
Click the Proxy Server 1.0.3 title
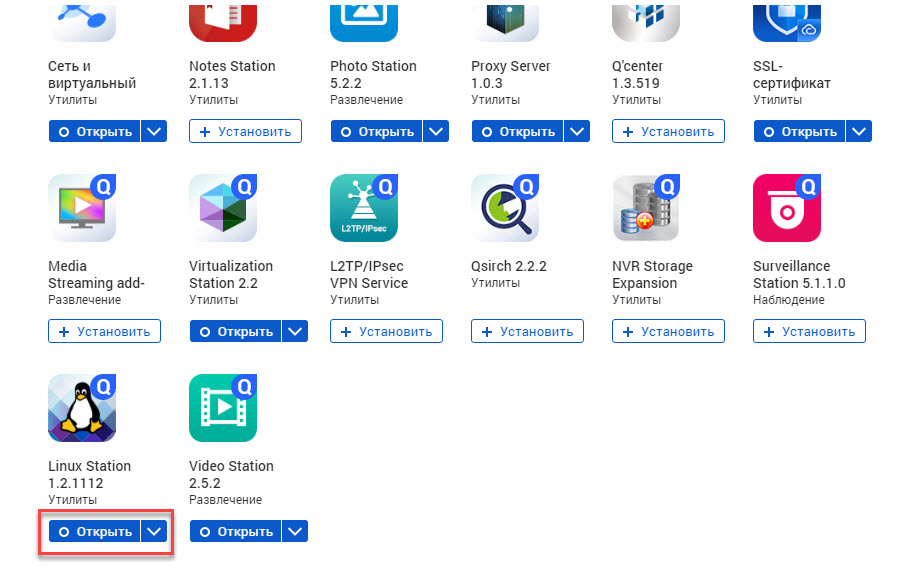tap(511, 74)
